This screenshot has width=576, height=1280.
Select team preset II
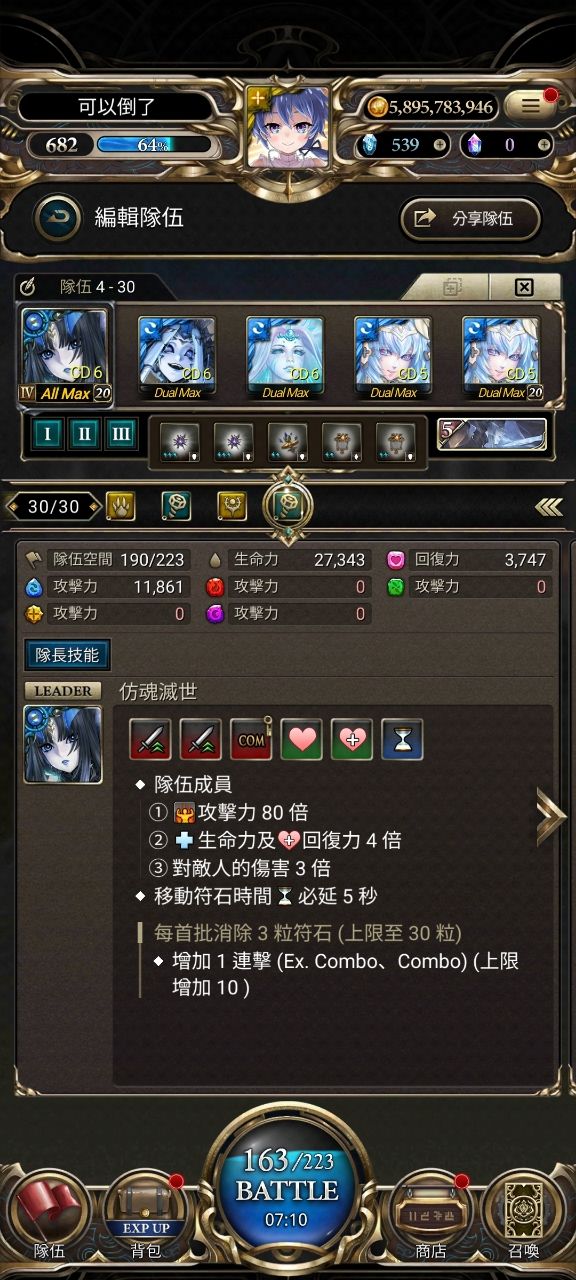(84, 436)
